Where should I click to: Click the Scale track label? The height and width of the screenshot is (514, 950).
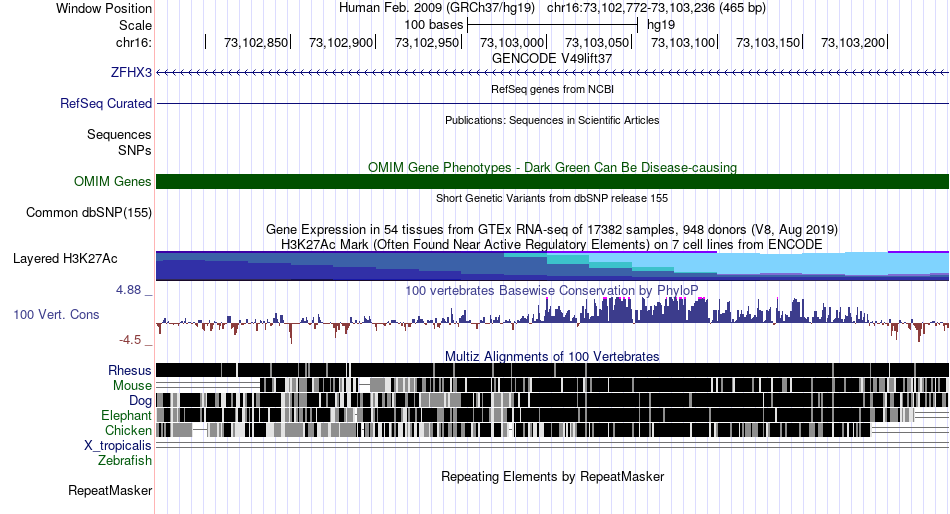135,25
